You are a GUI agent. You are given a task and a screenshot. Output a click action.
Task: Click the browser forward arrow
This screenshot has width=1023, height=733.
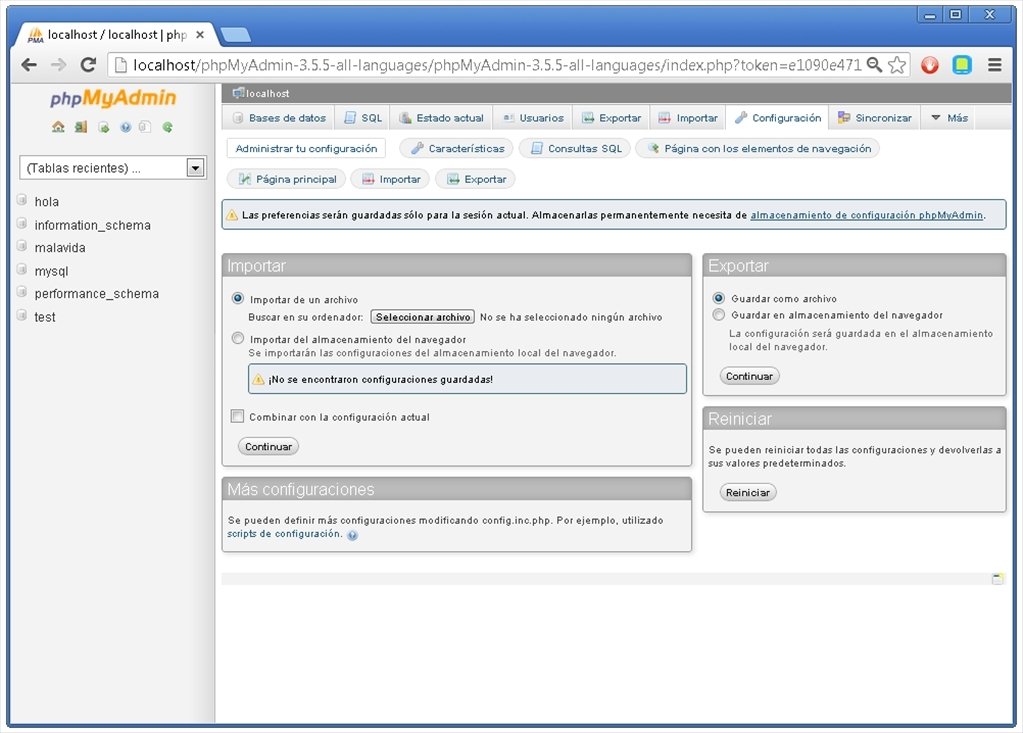click(59, 65)
